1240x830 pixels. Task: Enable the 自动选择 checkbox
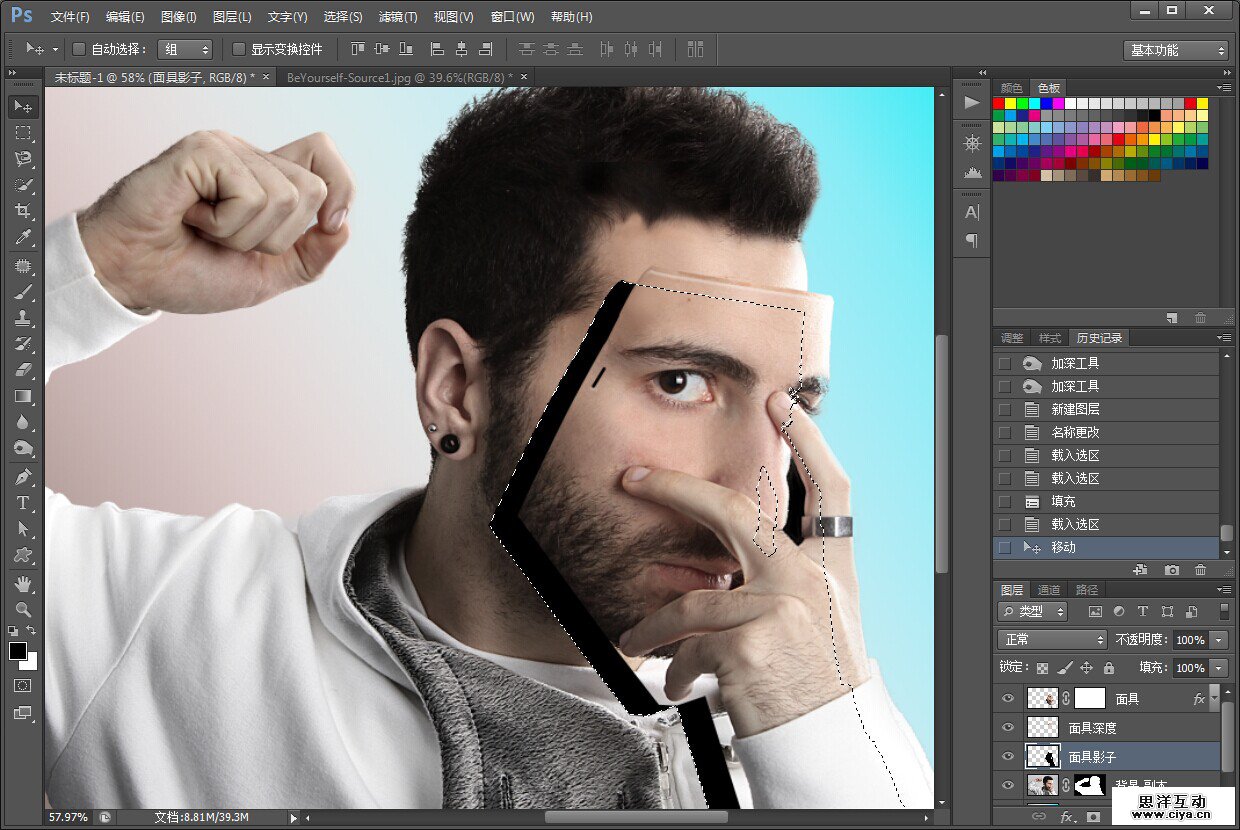click(80, 49)
